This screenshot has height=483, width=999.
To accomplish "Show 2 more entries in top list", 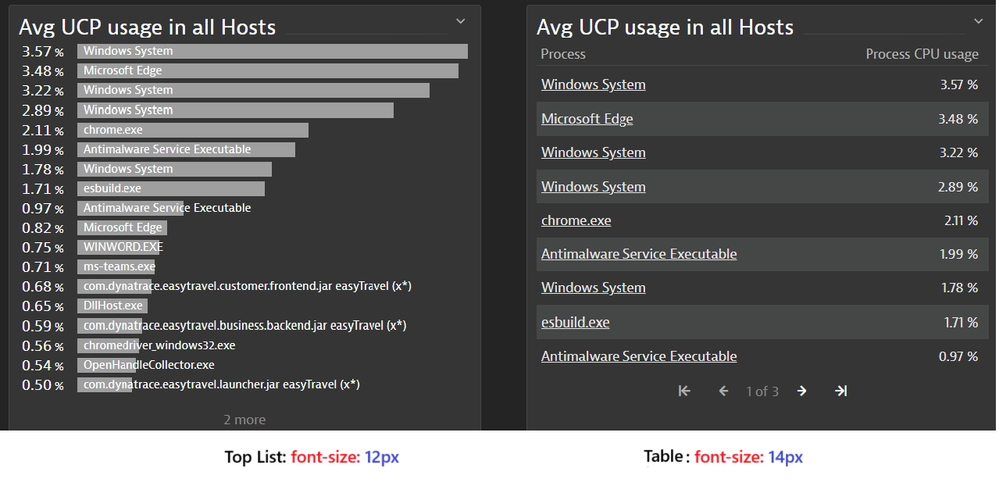I will point(244,419).
